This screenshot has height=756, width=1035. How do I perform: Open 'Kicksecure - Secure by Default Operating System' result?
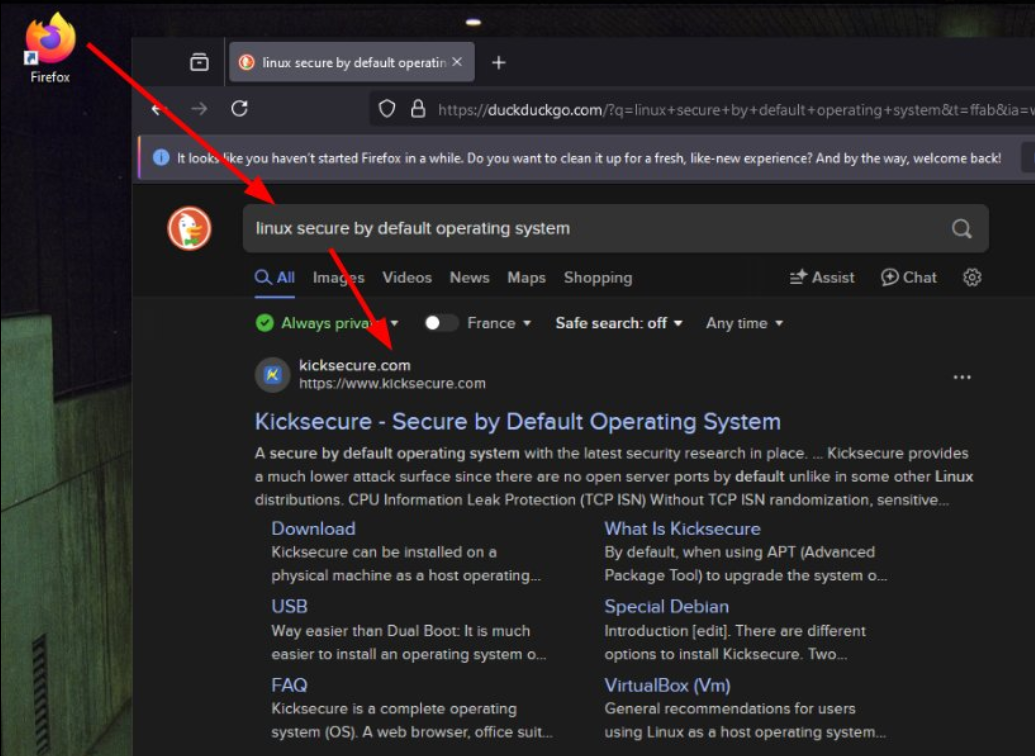tap(518, 421)
